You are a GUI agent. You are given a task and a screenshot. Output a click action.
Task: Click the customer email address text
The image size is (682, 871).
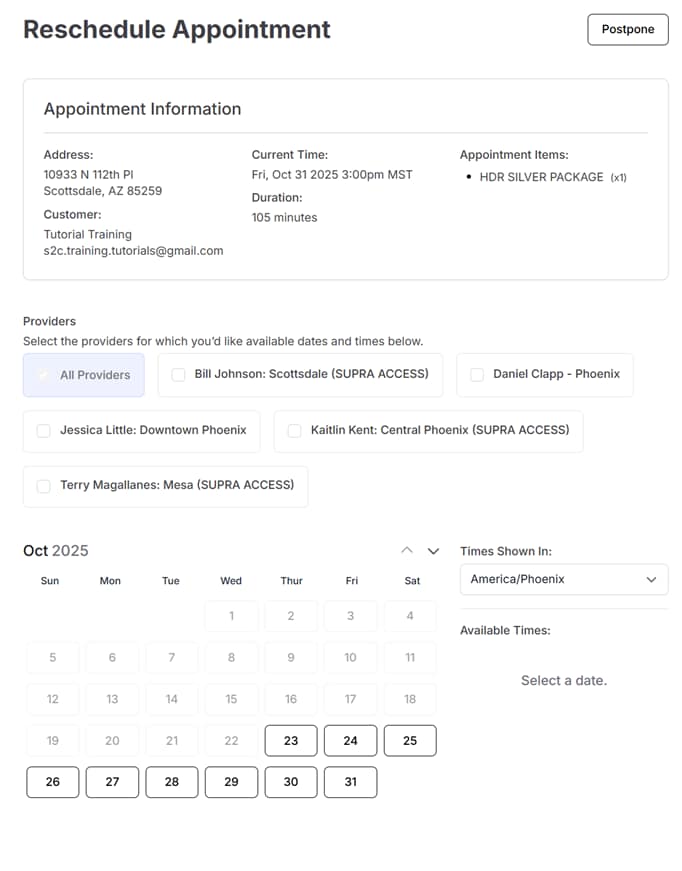click(133, 251)
